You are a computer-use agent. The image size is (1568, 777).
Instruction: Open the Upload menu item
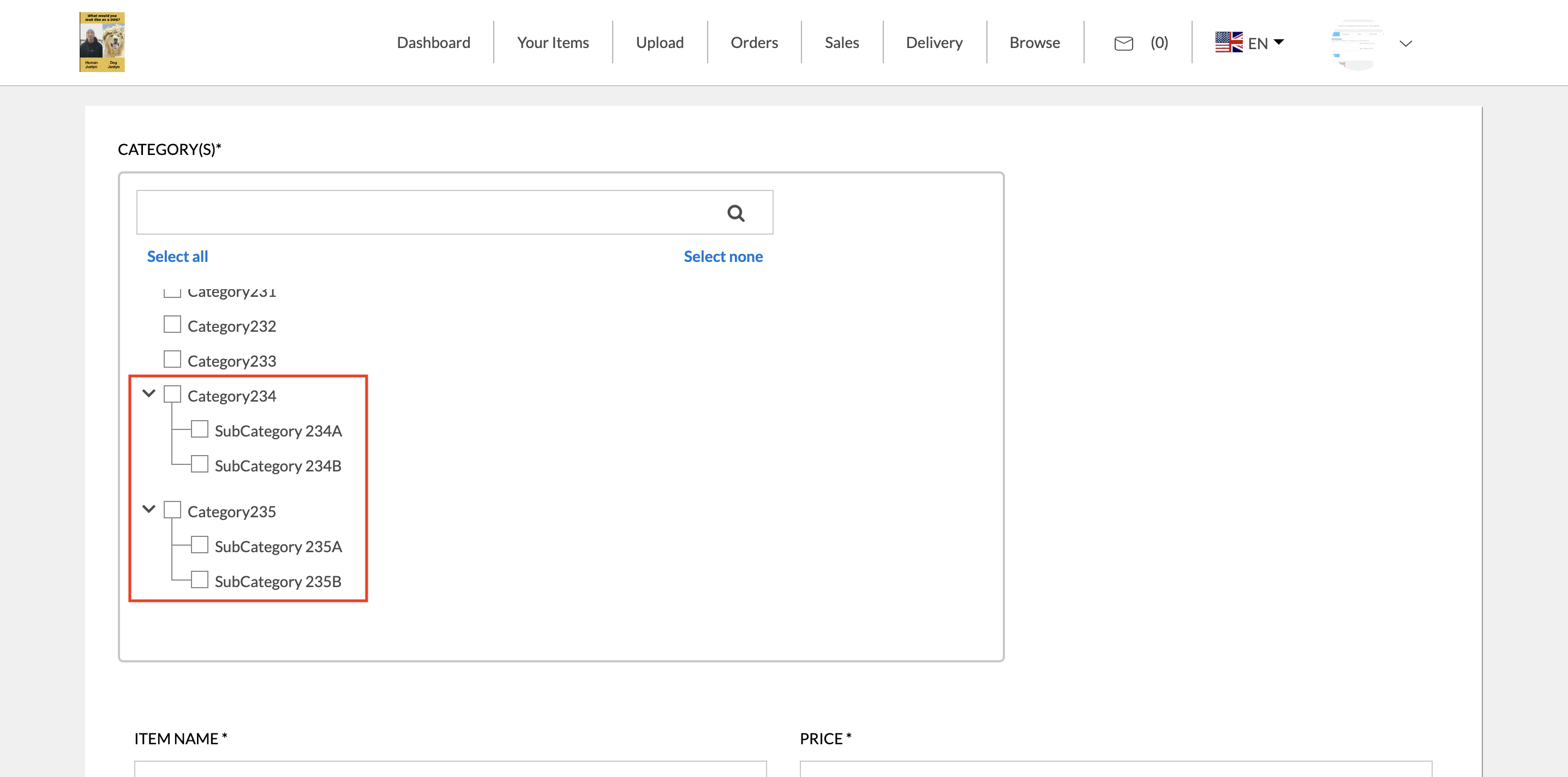tap(659, 43)
